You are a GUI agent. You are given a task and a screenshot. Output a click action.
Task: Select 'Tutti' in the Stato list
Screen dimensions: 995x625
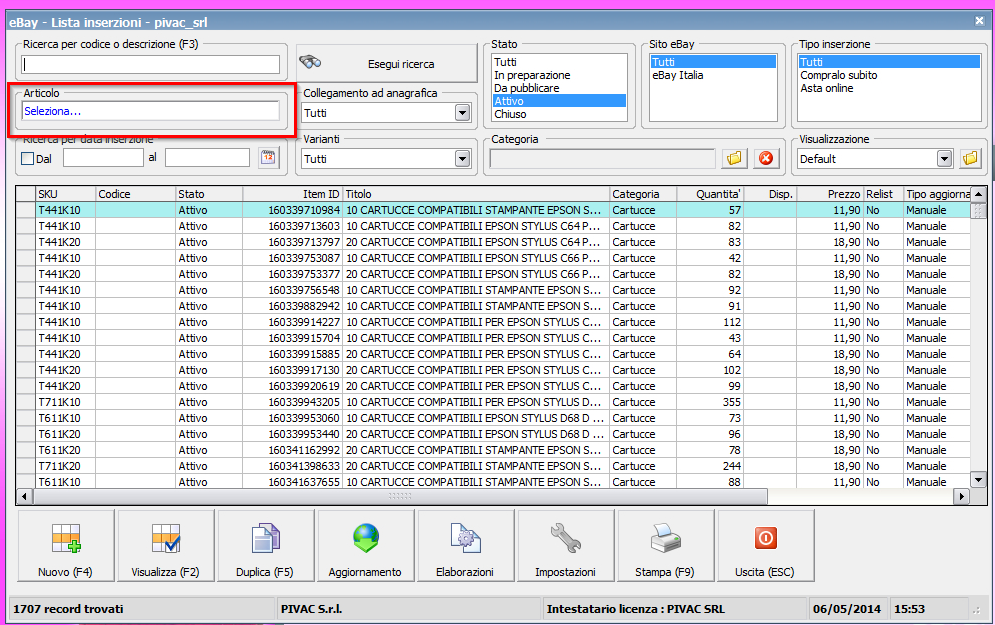(559, 62)
